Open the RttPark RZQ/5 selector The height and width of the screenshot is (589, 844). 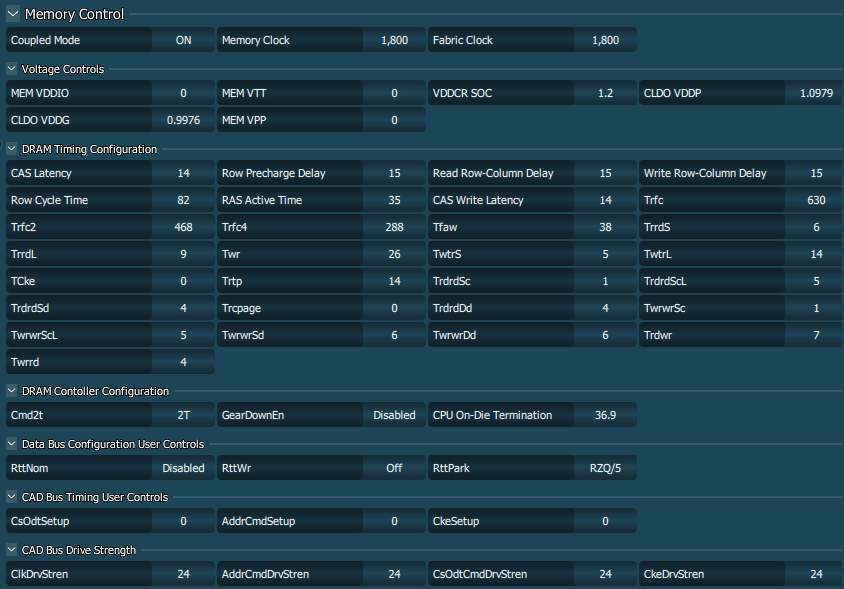coord(605,468)
